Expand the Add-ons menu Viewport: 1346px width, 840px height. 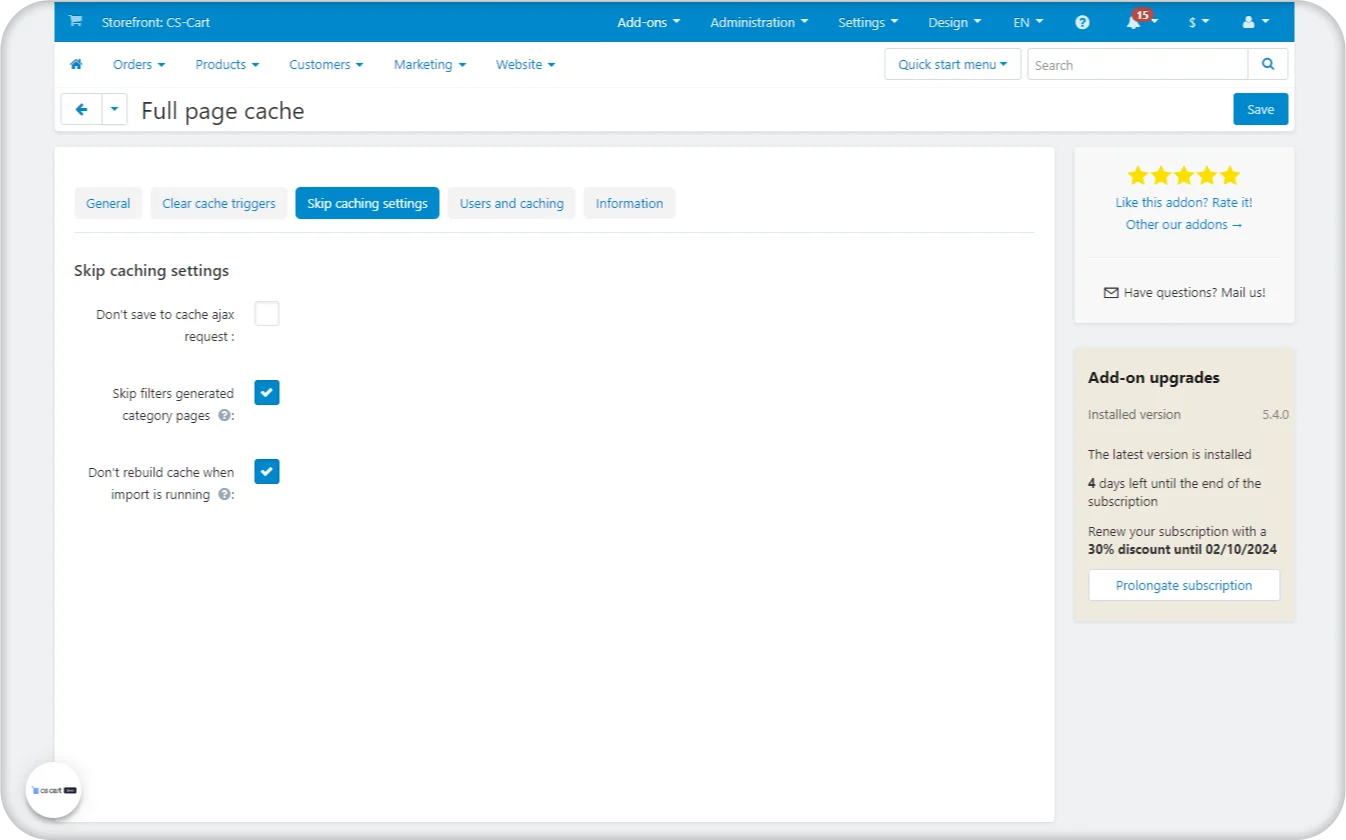coord(649,22)
